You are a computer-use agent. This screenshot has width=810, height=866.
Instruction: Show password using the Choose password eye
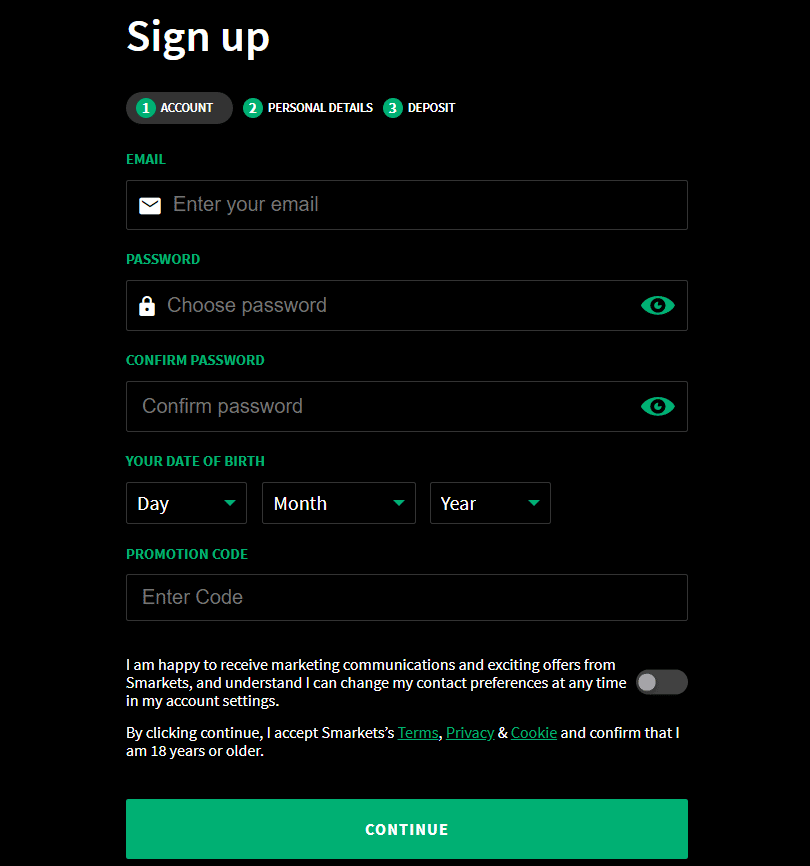(657, 305)
